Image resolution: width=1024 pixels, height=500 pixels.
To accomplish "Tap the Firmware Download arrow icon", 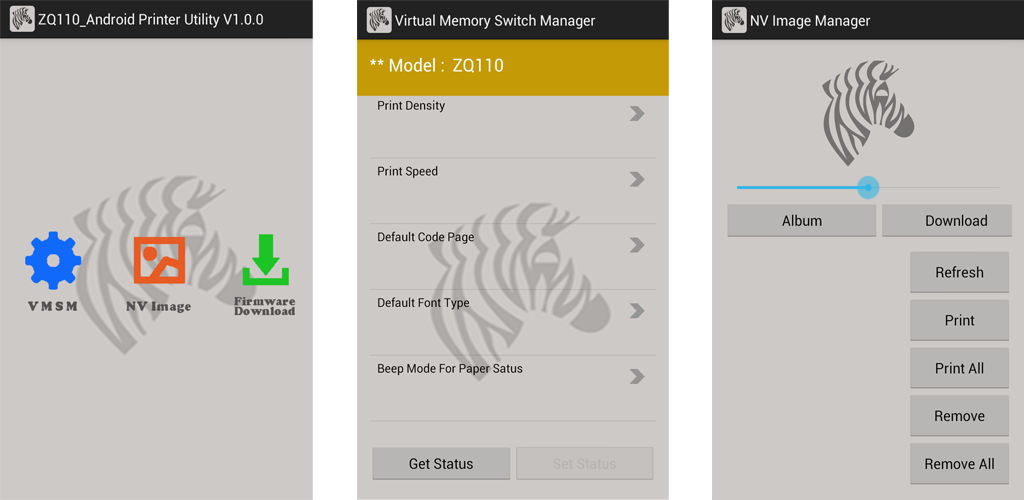I will pos(265,262).
